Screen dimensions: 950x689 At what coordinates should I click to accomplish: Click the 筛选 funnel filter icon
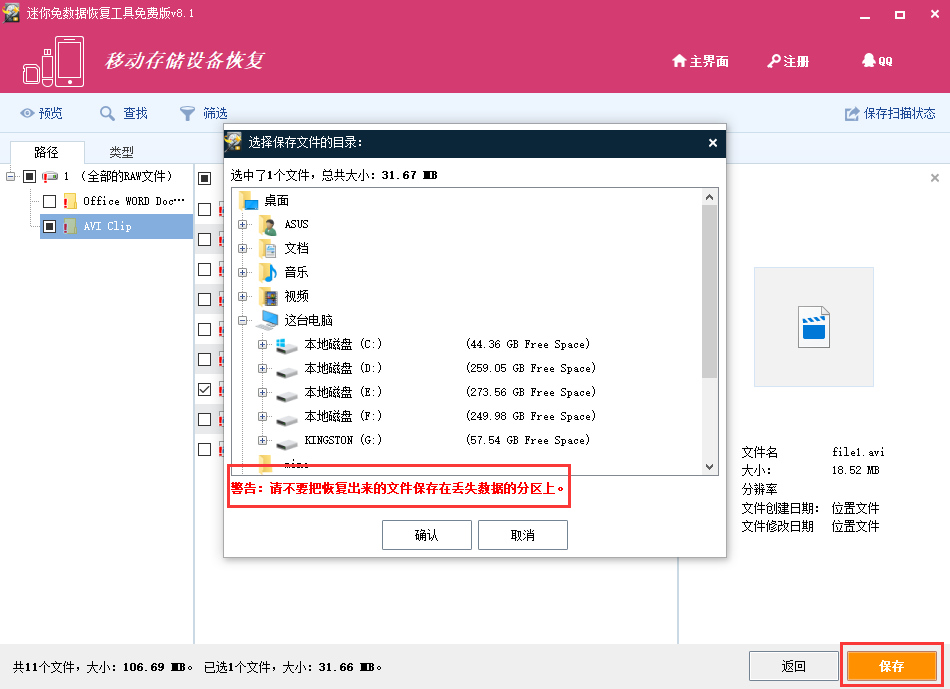coord(187,113)
